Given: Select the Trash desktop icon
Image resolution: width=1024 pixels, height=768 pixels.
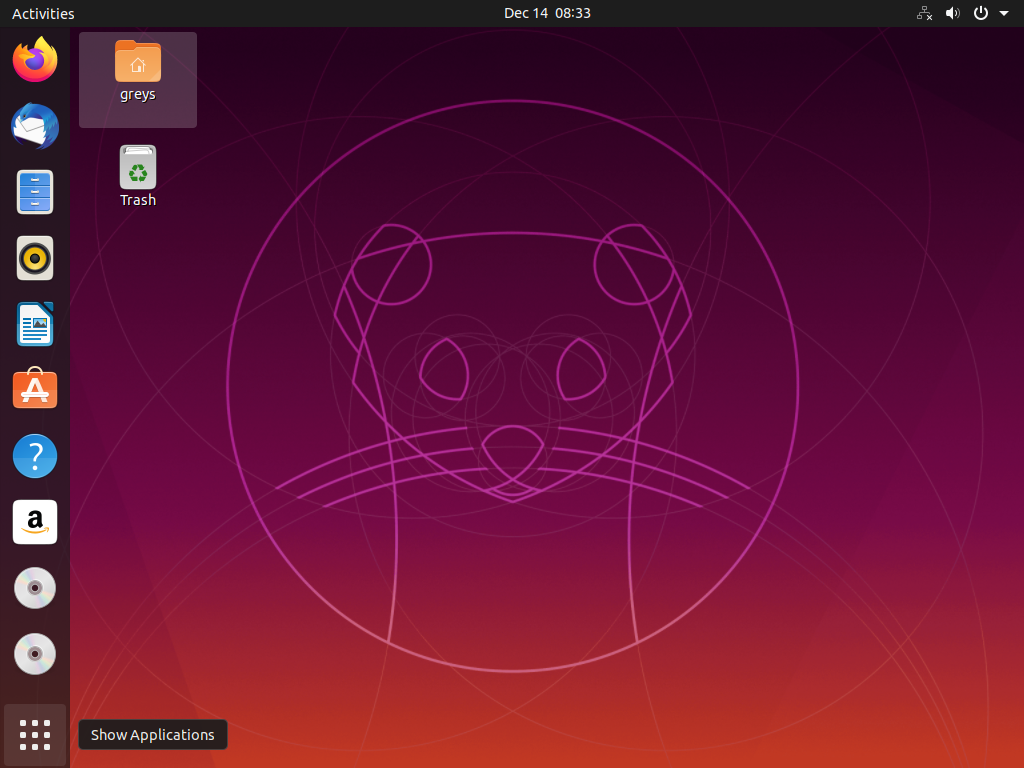Looking at the screenshot, I should [x=138, y=167].
